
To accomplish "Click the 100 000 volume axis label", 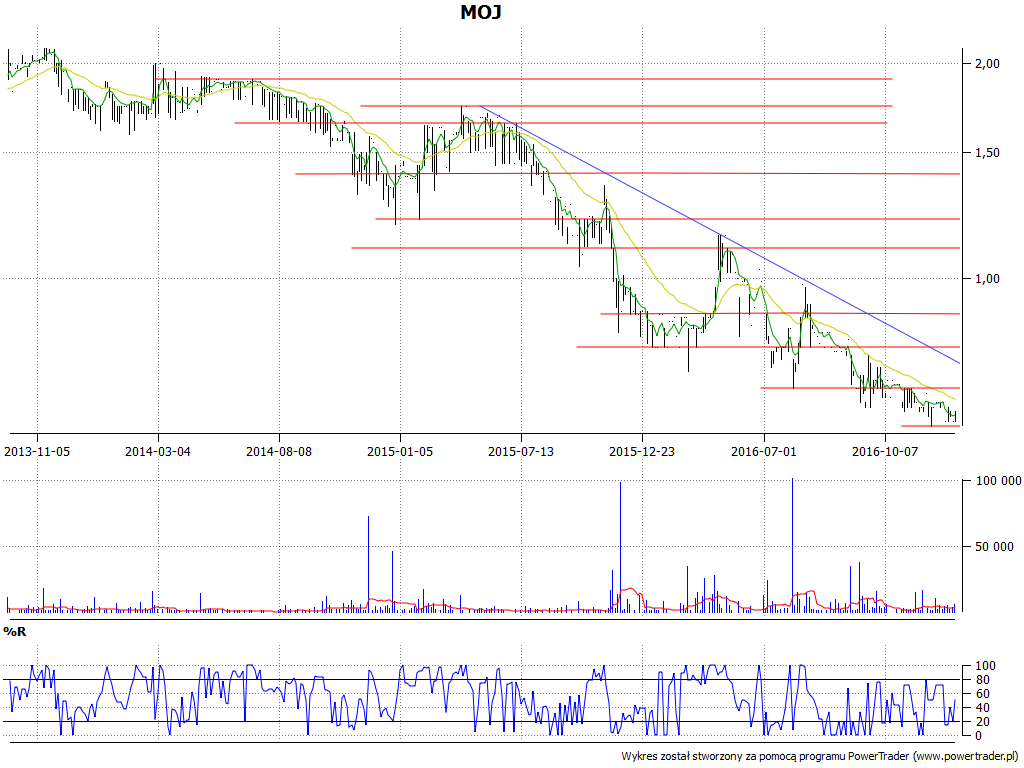I will click(998, 481).
